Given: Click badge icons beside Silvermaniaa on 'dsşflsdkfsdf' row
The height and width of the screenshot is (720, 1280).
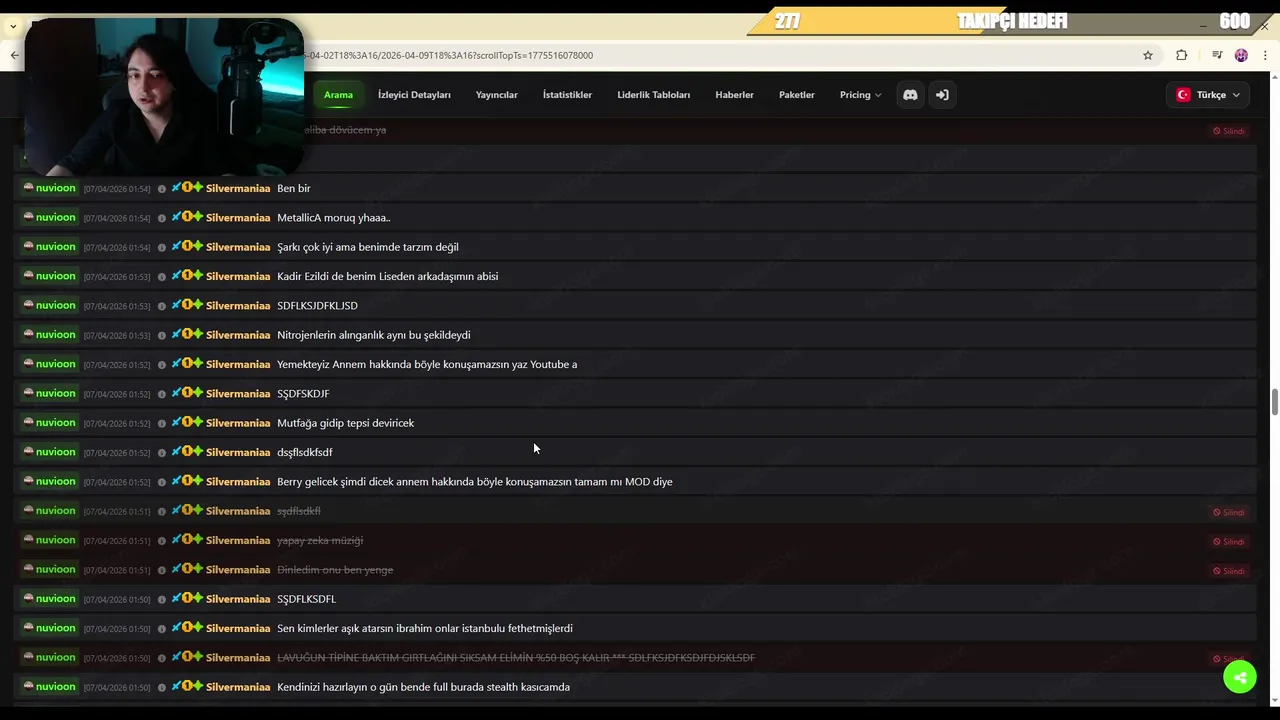Looking at the screenshot, I should tap(187, 451).
